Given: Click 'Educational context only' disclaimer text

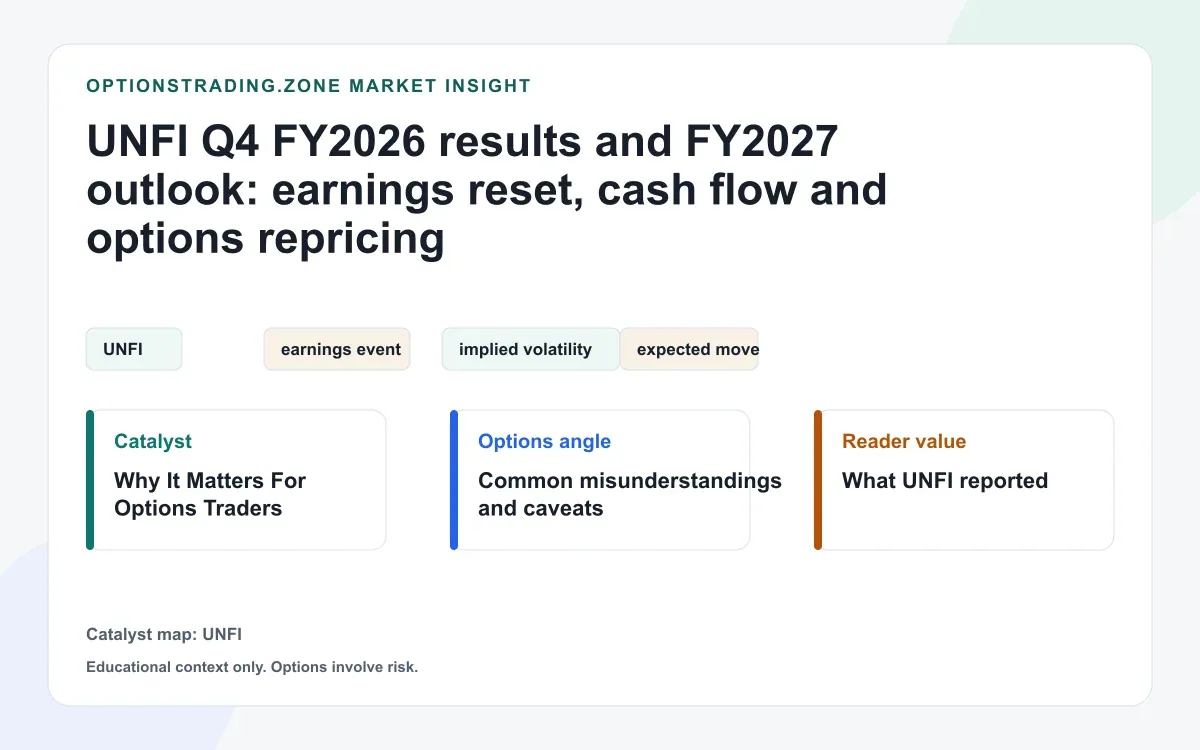Looking at the screenshot, I should click(252, 667).
